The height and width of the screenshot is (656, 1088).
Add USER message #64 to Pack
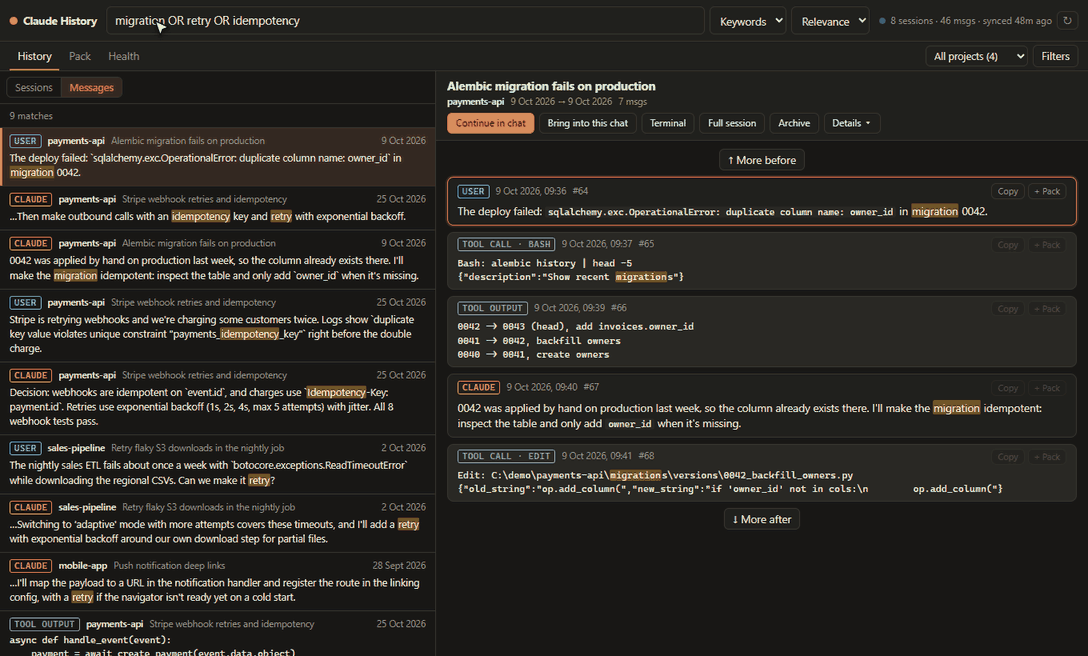point(1047,191)
